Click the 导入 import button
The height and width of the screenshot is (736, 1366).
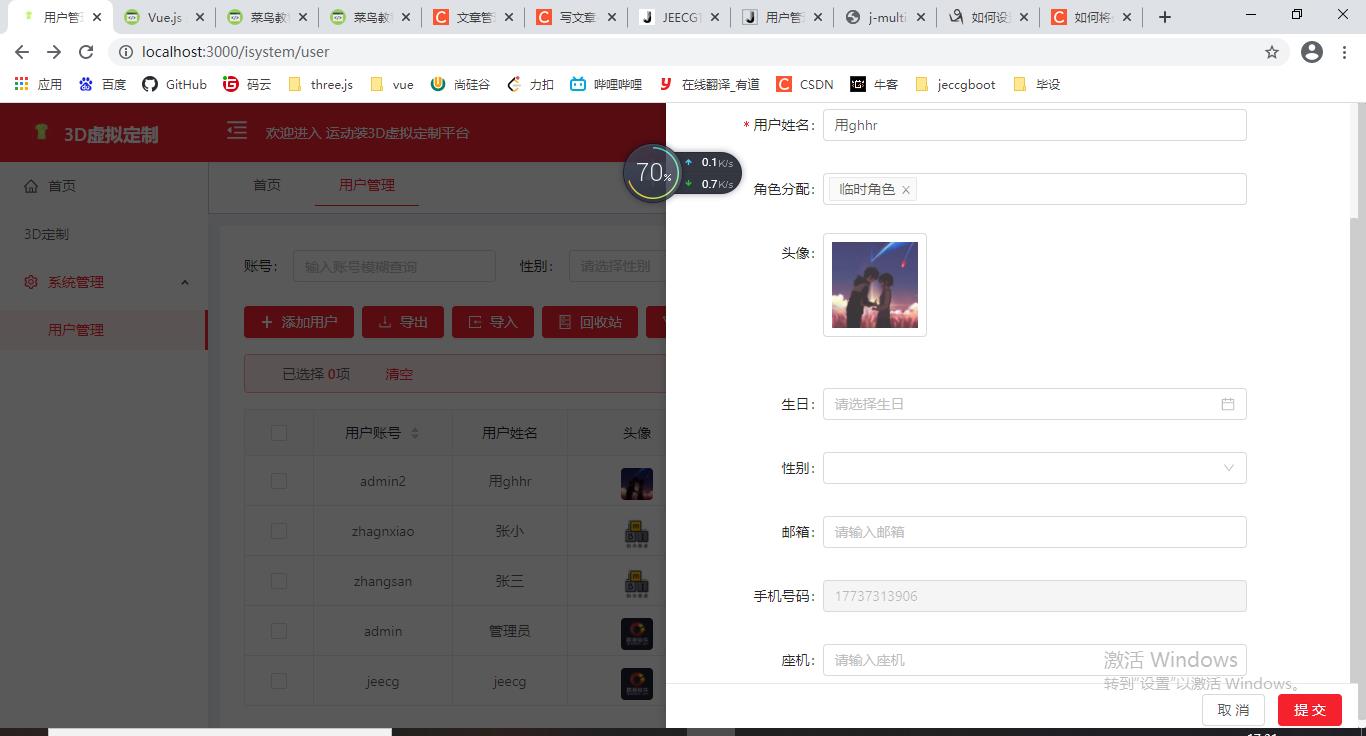click(x=493, y=322)
